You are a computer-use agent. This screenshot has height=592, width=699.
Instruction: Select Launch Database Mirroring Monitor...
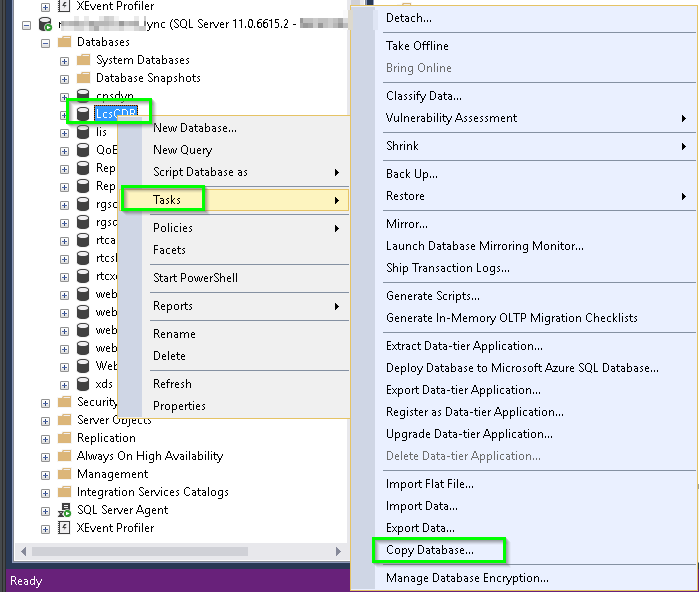(x=485, y=246)
